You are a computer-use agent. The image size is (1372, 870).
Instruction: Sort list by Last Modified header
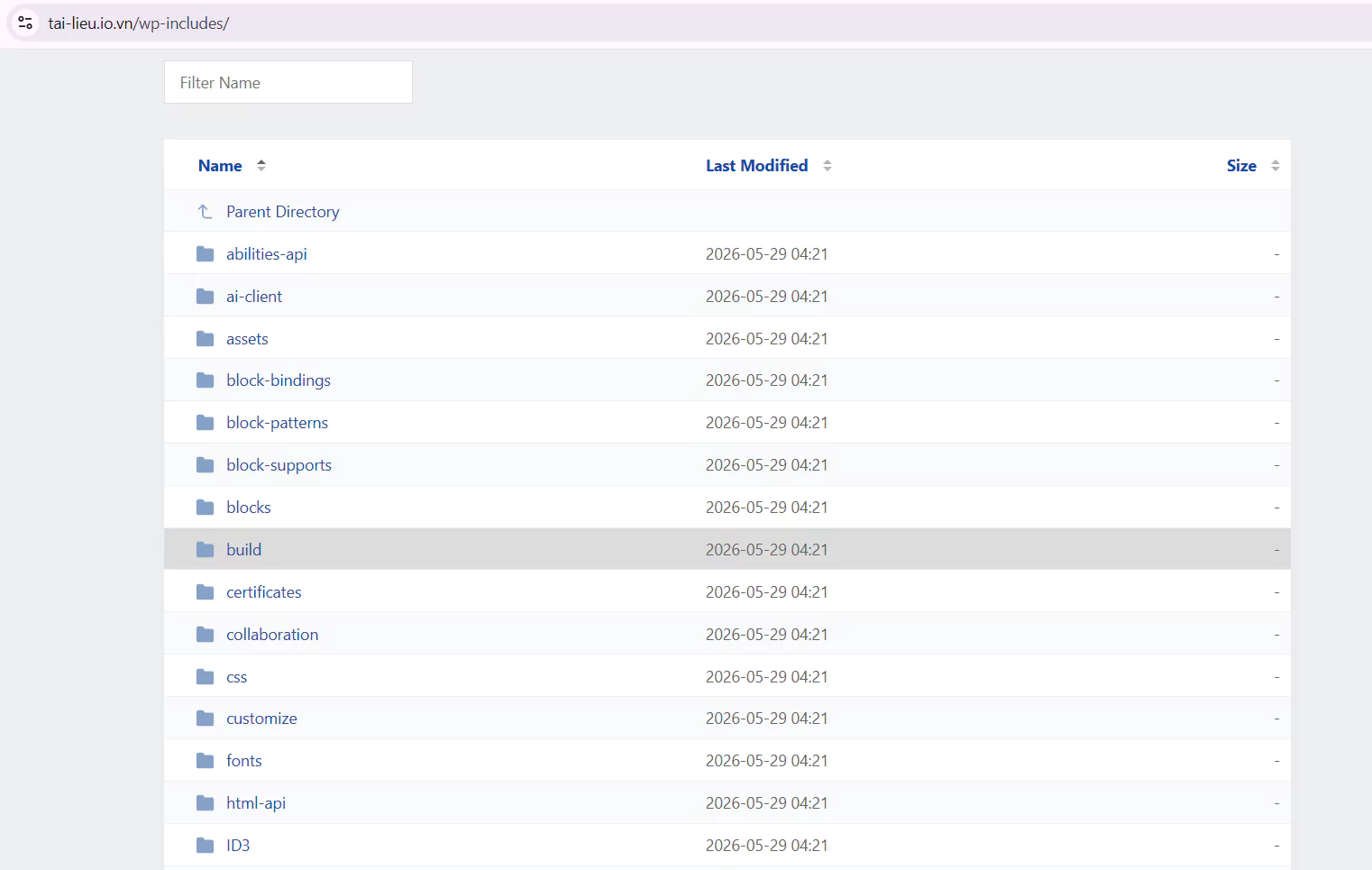(756, 166)
